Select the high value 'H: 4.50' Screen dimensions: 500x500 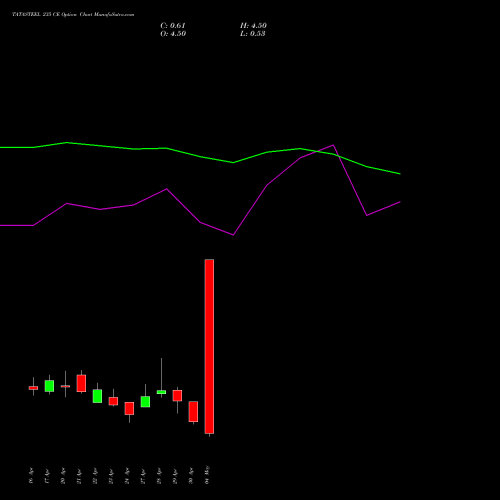(x=253, y=26)
